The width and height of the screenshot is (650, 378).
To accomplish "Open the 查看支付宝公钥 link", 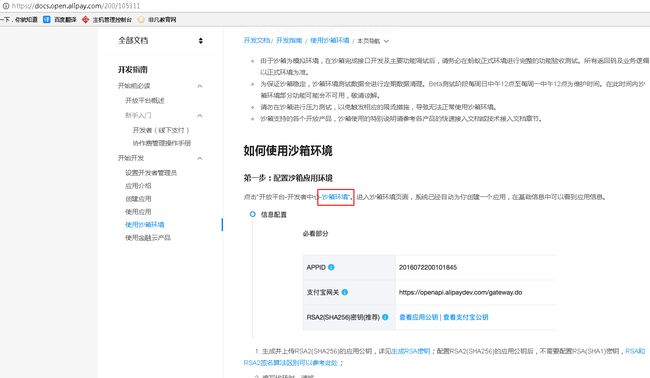I will click(x=466, y=317).
